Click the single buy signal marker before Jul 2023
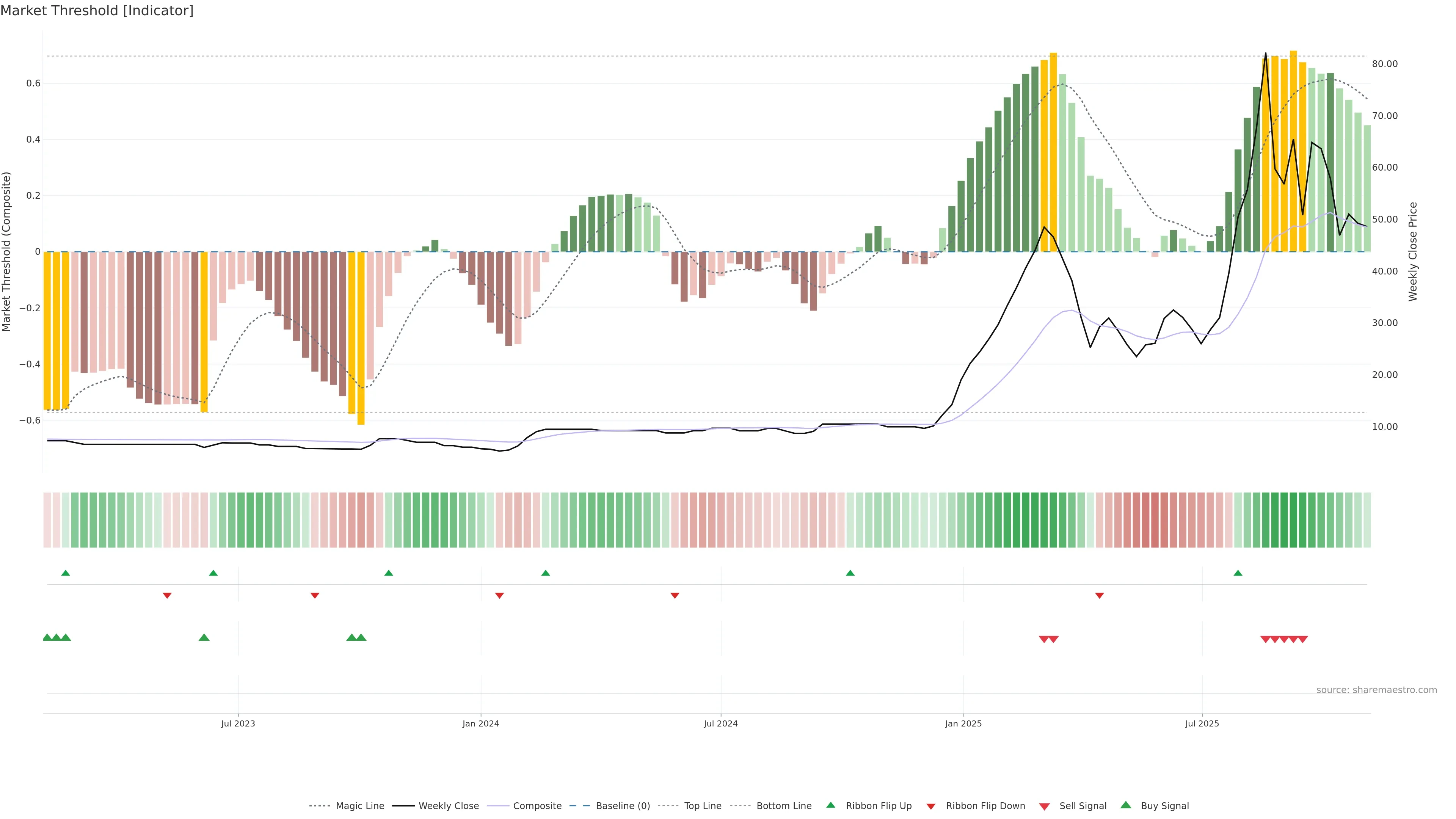The image size is (1456, 819). (204, 637)
